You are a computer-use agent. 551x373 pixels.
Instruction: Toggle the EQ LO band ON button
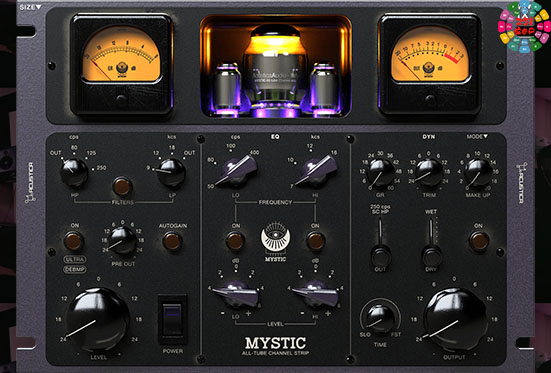235,241
